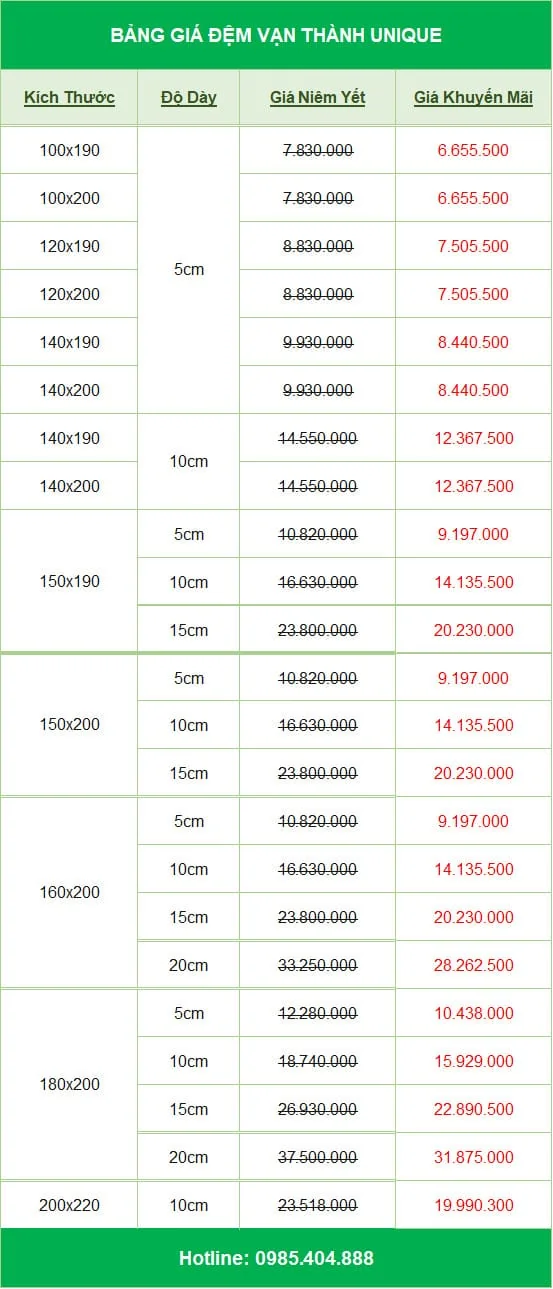
Task: Click the Giá Niêm Yết column header
Action: coord(317,98)
